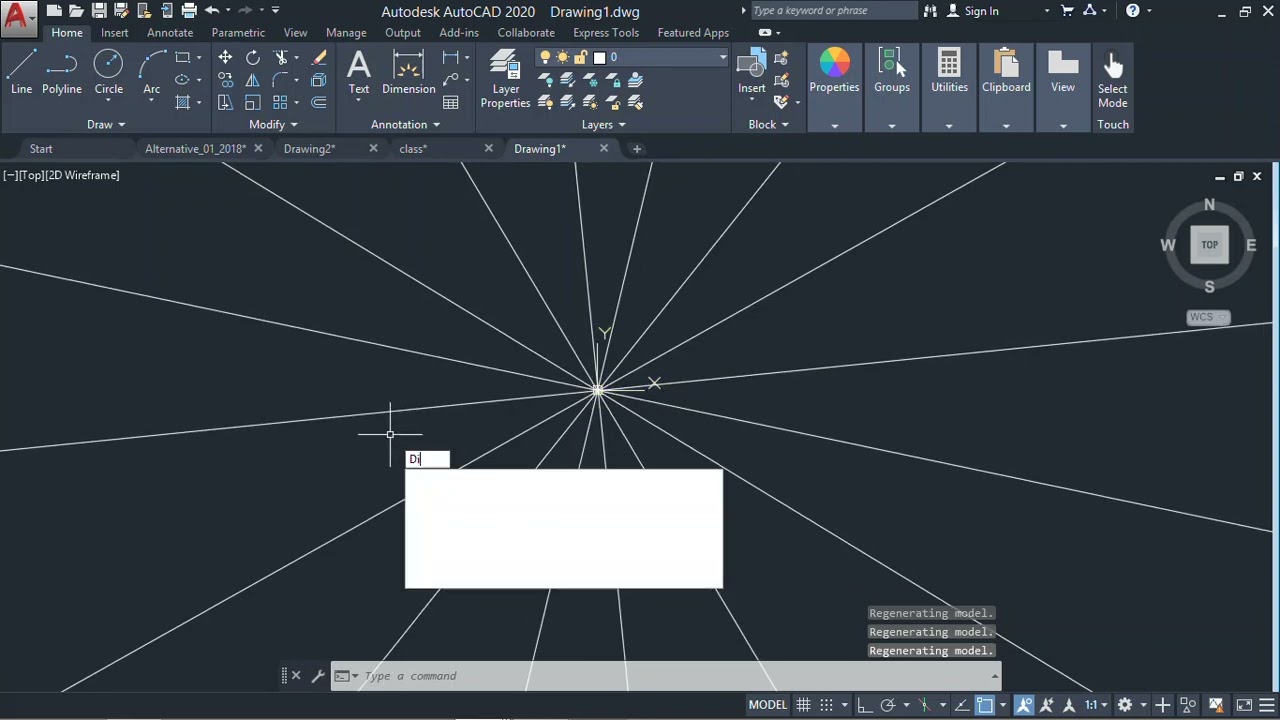Image resolution: width=1280 pixels, height=720 pixels.
Task: Click the WCS coordinate system button
Action: pyautogui.click(x=1208, y=317)
